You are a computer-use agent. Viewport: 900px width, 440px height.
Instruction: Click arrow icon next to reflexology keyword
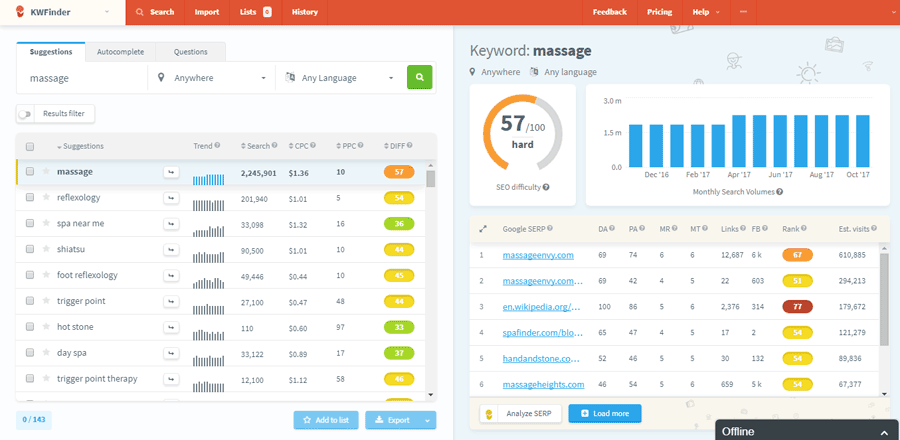point(171,197)
